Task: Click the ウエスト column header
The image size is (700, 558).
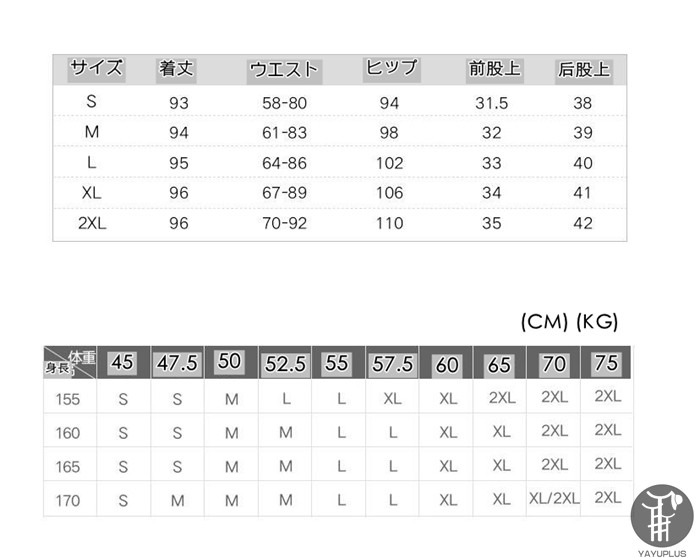Action: pyautogui.click(x=284, y=70)
